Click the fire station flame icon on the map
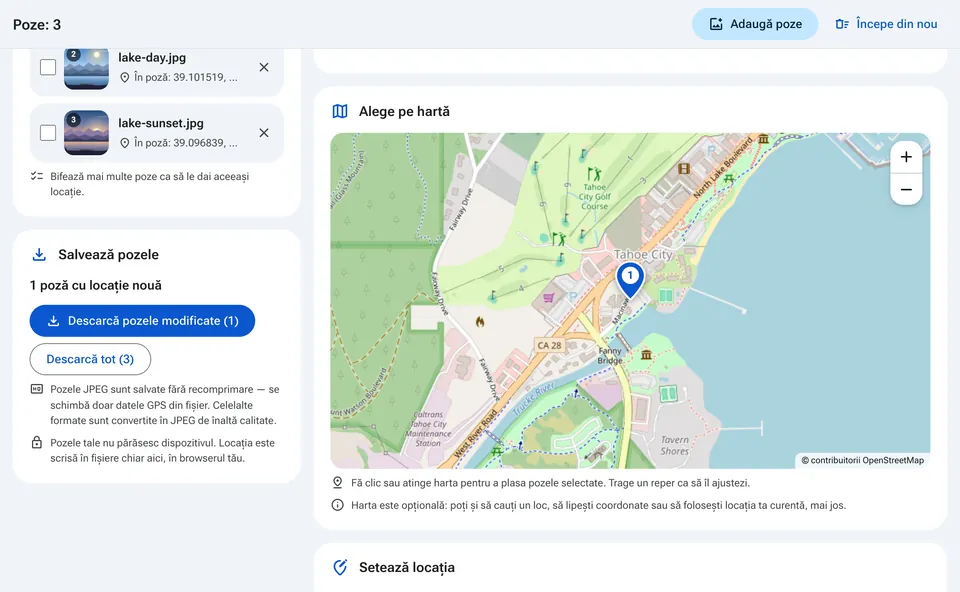The height and width of the screenshot is (592, 960). click(x=479, y=321)
